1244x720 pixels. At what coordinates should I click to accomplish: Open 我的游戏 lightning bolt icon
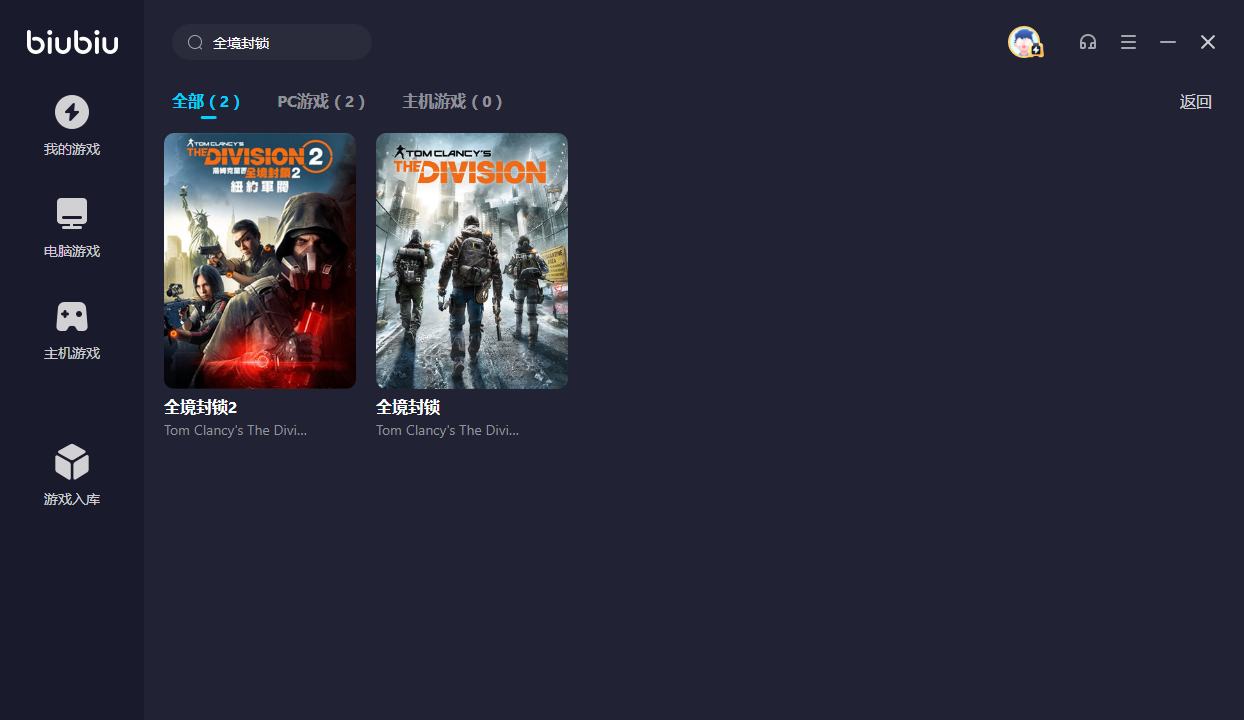(72, 112)
